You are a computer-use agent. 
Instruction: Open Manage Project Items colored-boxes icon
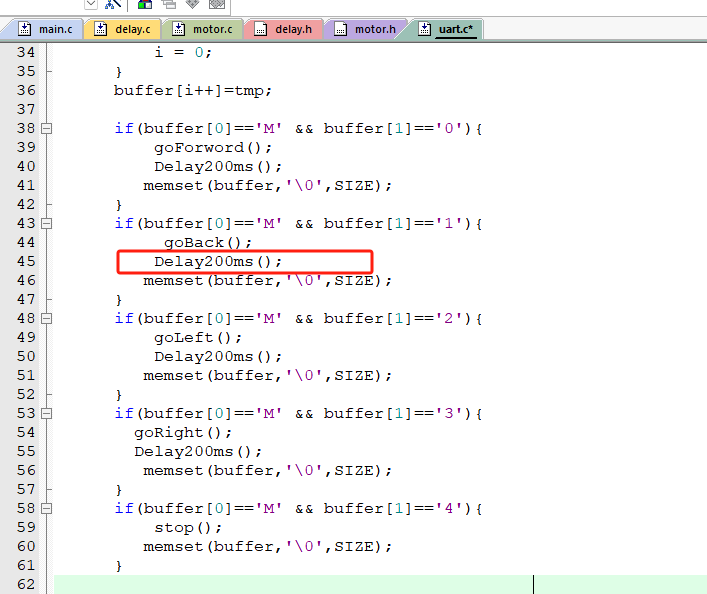145,5
